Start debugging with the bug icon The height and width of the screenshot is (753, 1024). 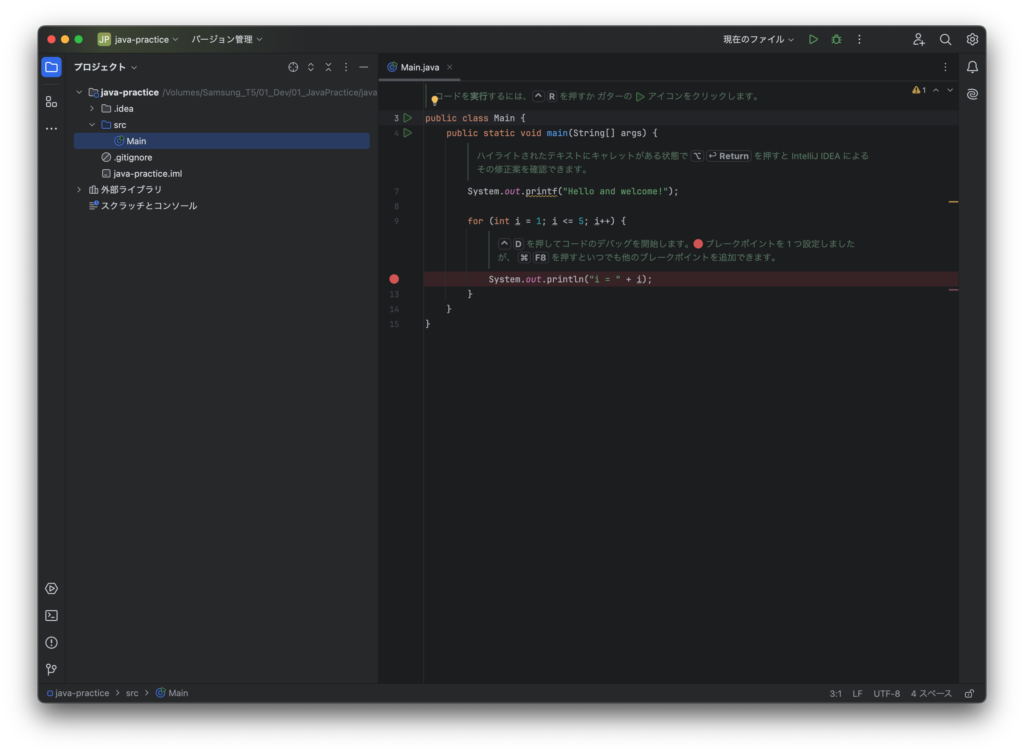[x=836, y=39]
